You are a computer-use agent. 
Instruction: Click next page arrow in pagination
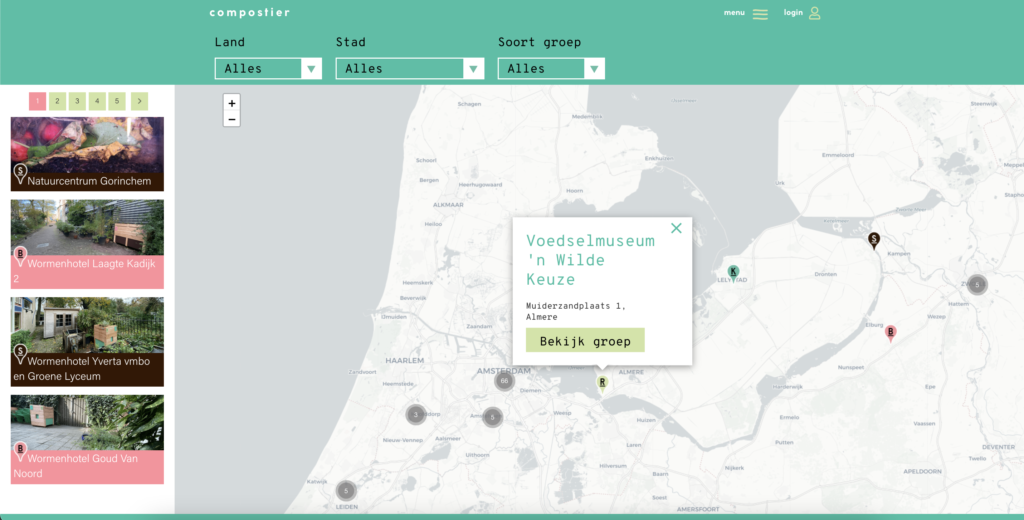139,101
